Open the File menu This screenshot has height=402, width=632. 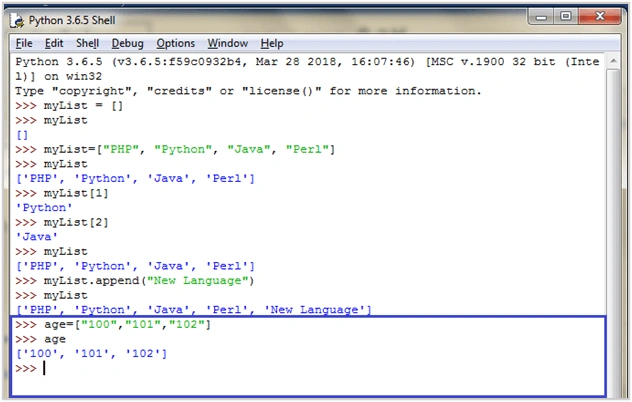click(24, 43)
